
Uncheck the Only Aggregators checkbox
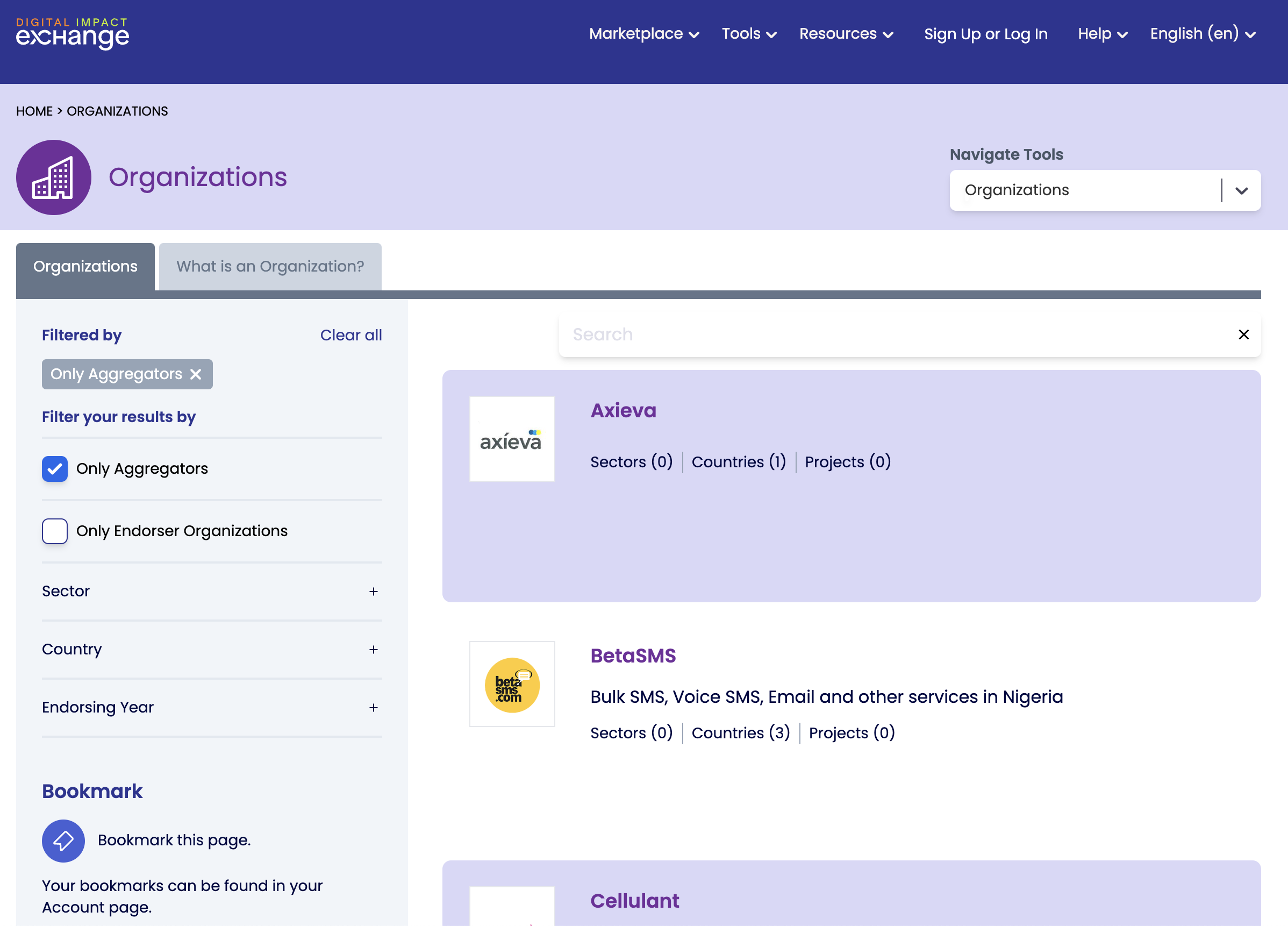(x=54, y=469)
